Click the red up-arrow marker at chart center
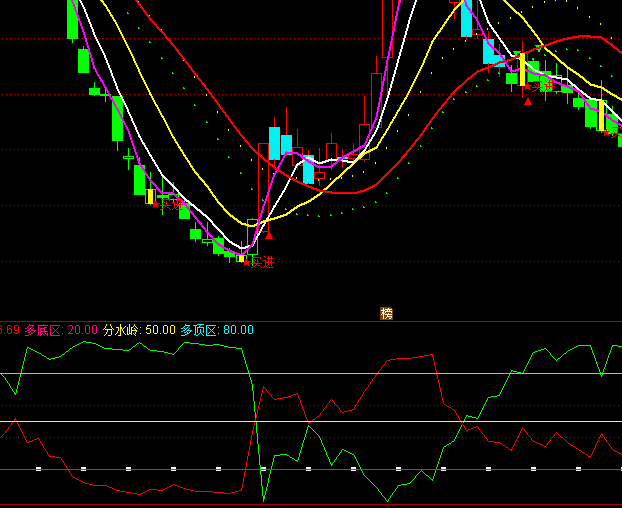This screenshot has height=508, width=622. [268, 236]
